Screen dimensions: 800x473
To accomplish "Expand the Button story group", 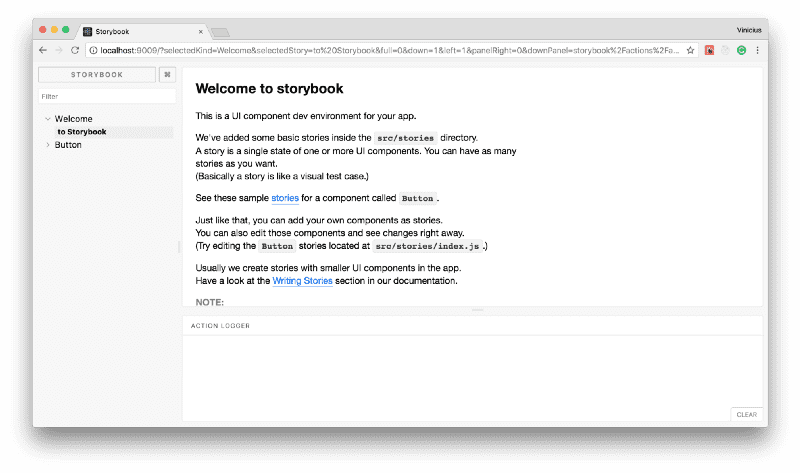I will [48, 145].
